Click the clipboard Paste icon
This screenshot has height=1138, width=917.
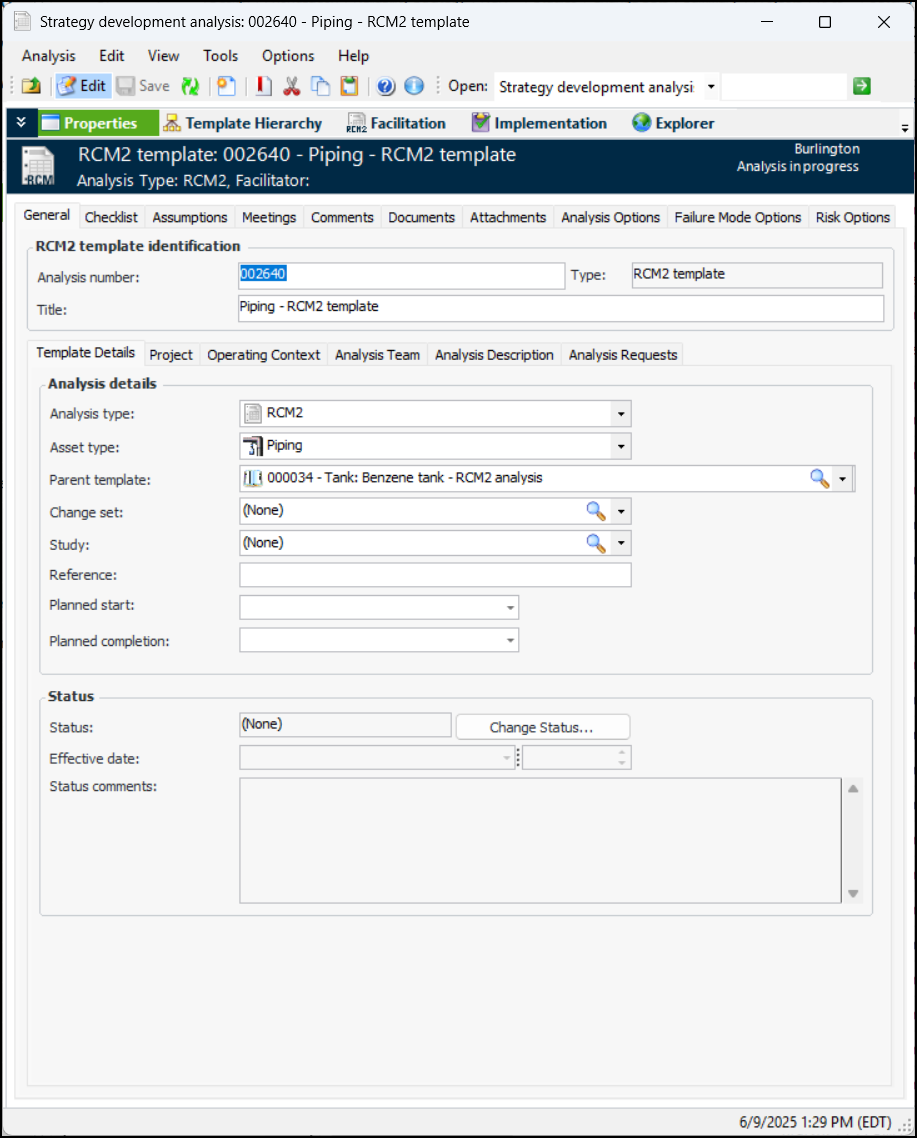coord(349,86)
